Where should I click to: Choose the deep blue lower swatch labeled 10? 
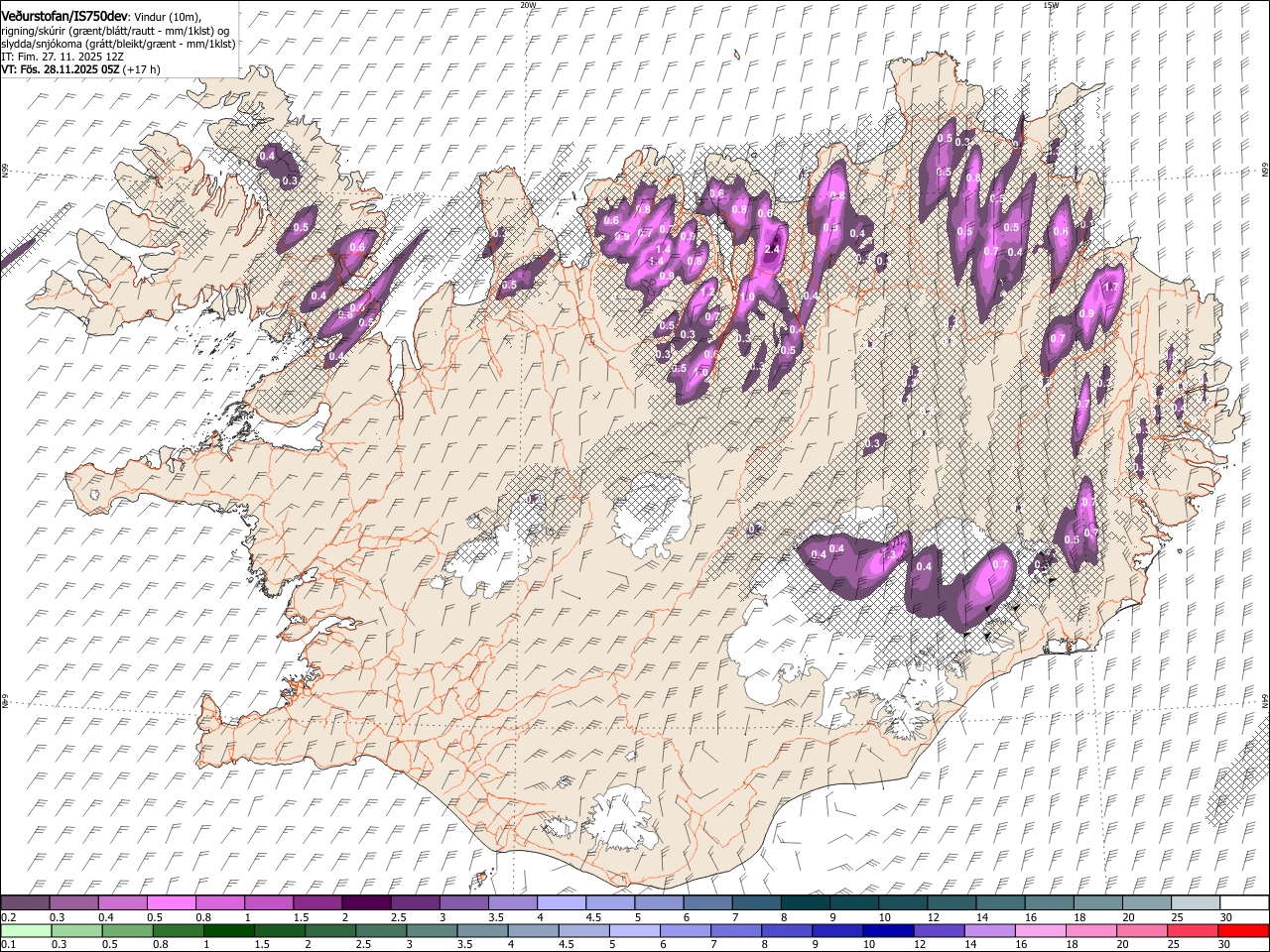click(887, 930)
